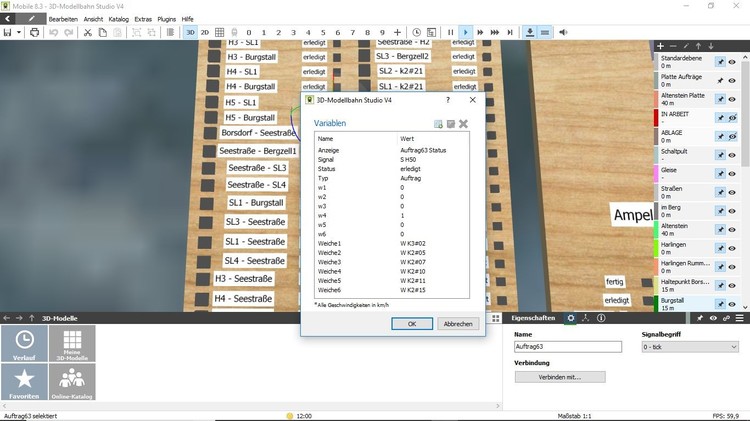Image resolution: width=750 pixels, height=421 pixels.
Task: Open the time clock settings icon
Action: pyautogui.click(x=417, y=33)
